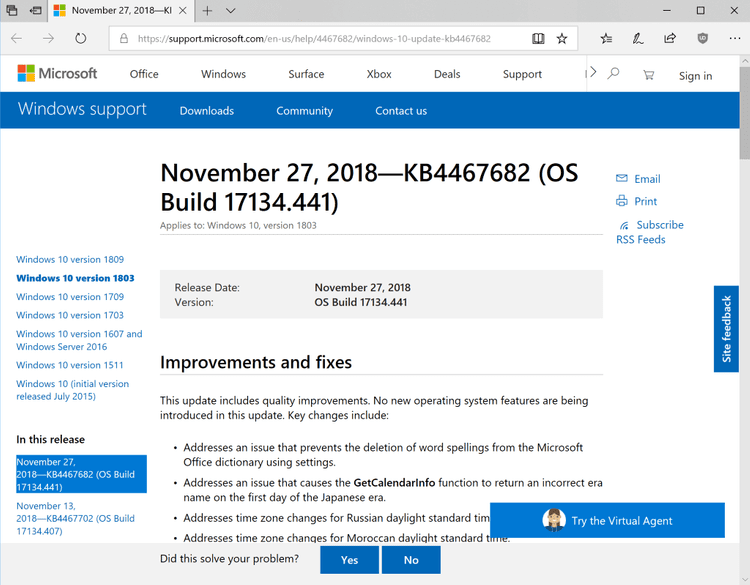
Task: Open Windows 10 version 1709 link
Action: [70, 297]
